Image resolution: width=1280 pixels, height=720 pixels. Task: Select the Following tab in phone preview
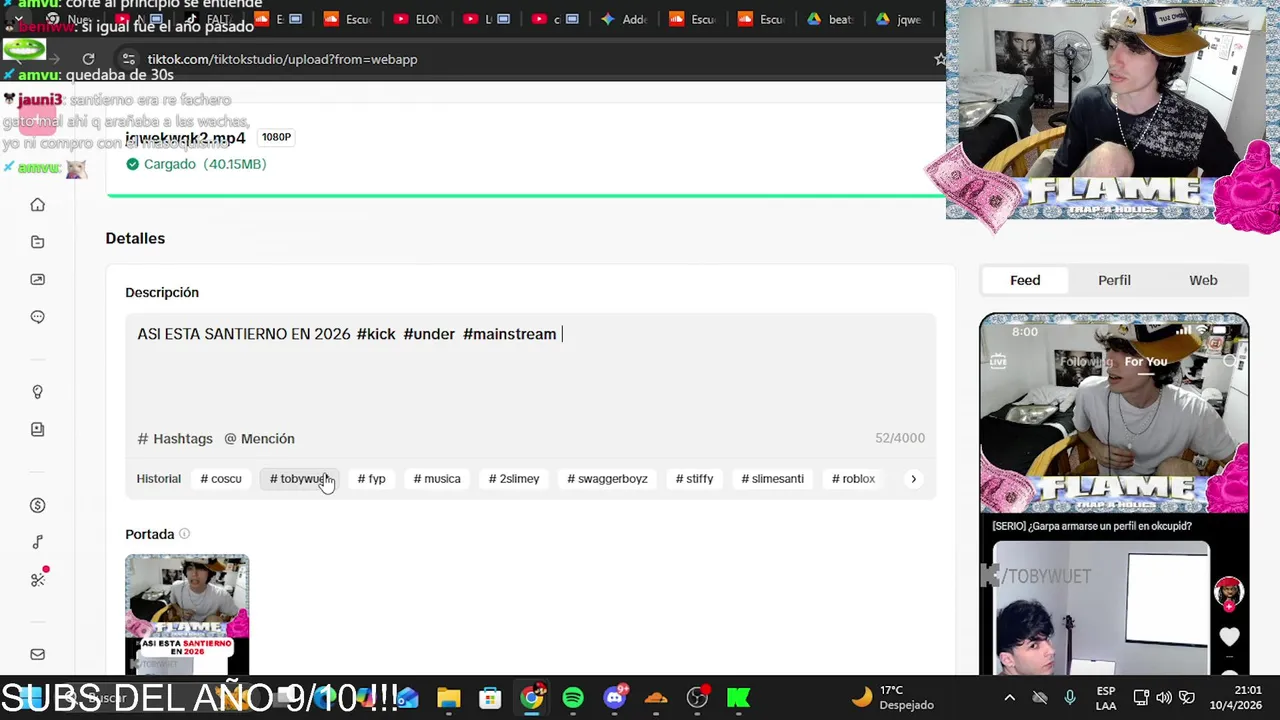[1086, 362]
